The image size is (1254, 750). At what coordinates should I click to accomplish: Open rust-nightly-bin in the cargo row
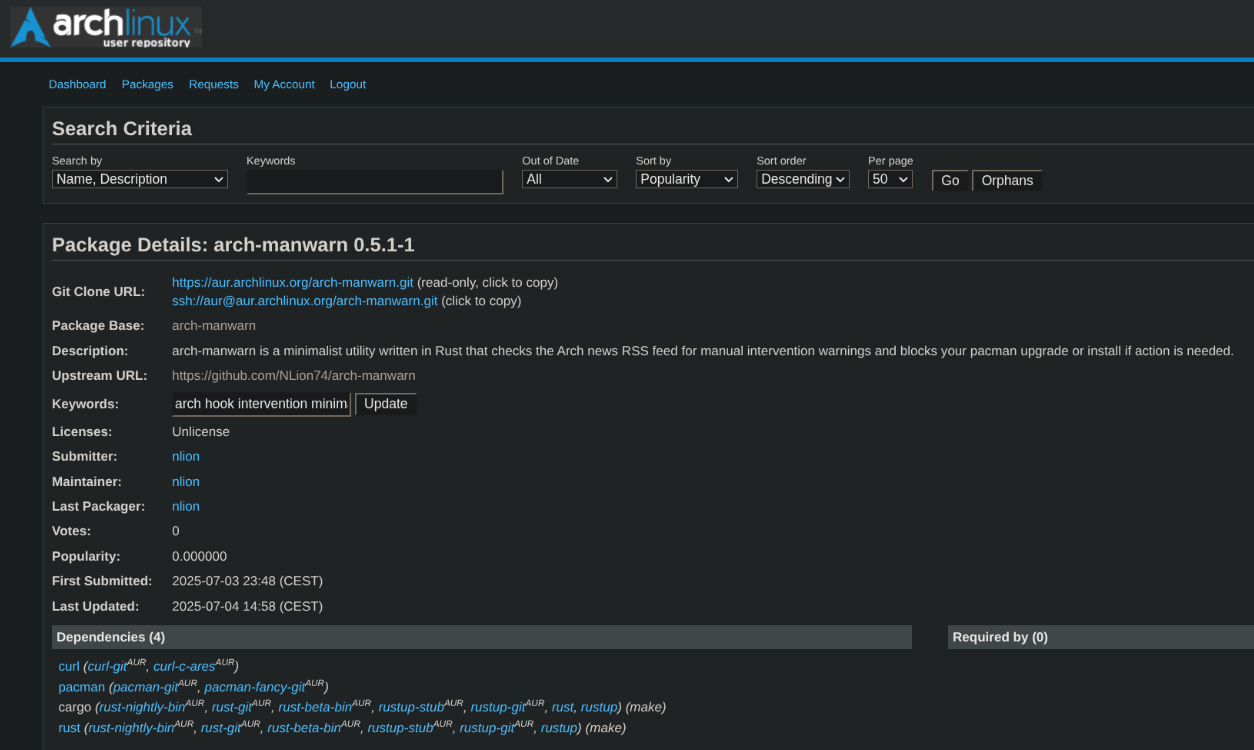point(142,708)
